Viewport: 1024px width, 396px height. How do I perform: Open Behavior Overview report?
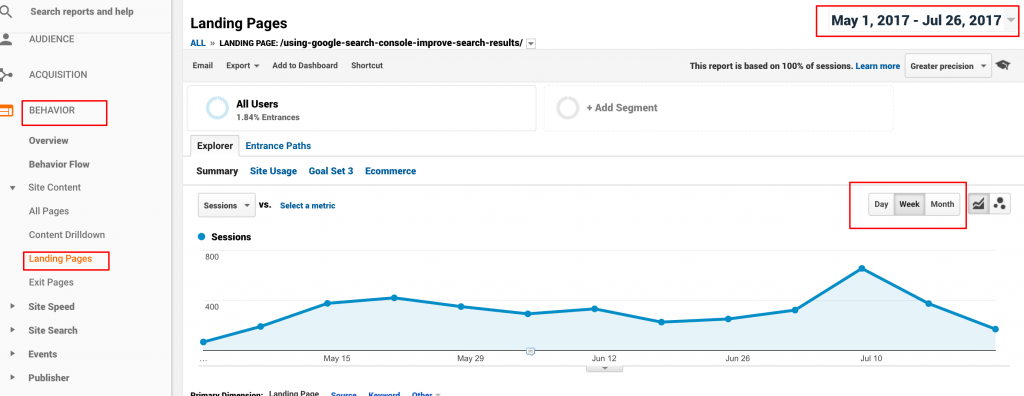[x=48, y=140]
